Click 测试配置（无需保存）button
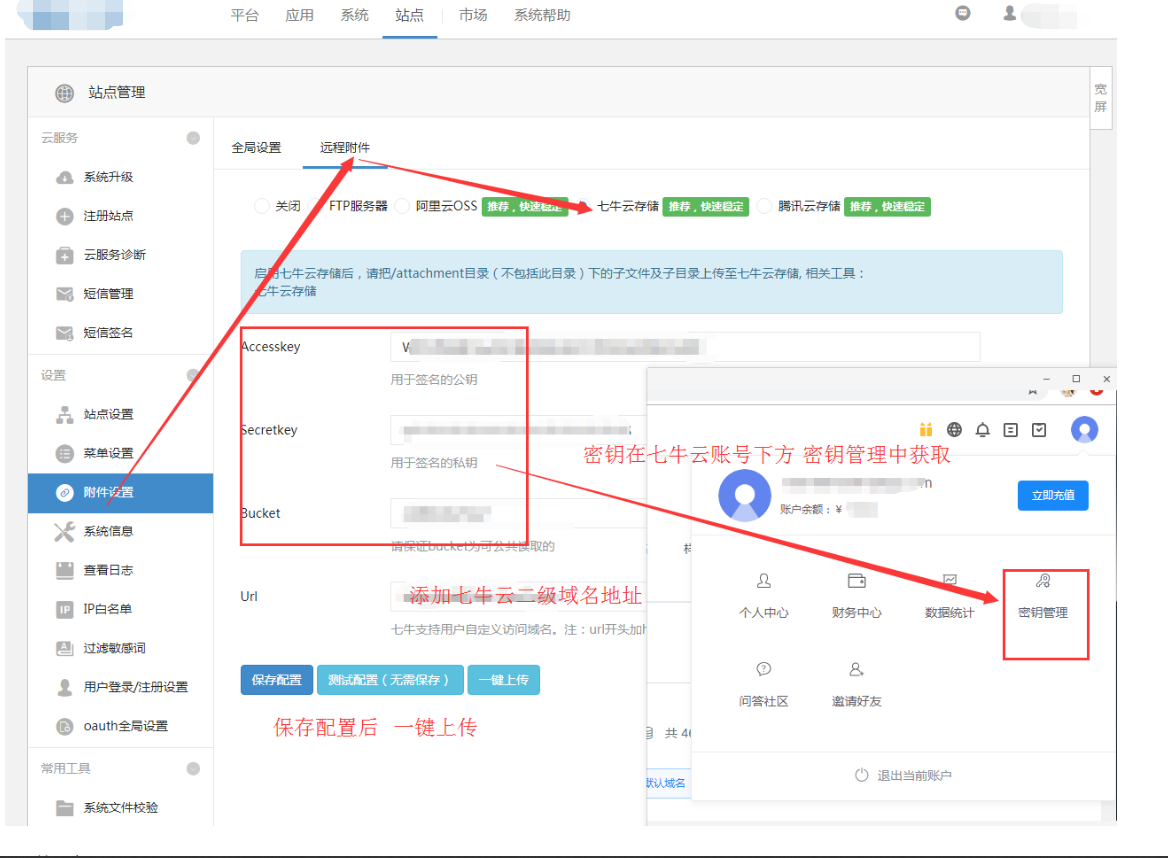1168x858 pixels. tap(390, 680)
